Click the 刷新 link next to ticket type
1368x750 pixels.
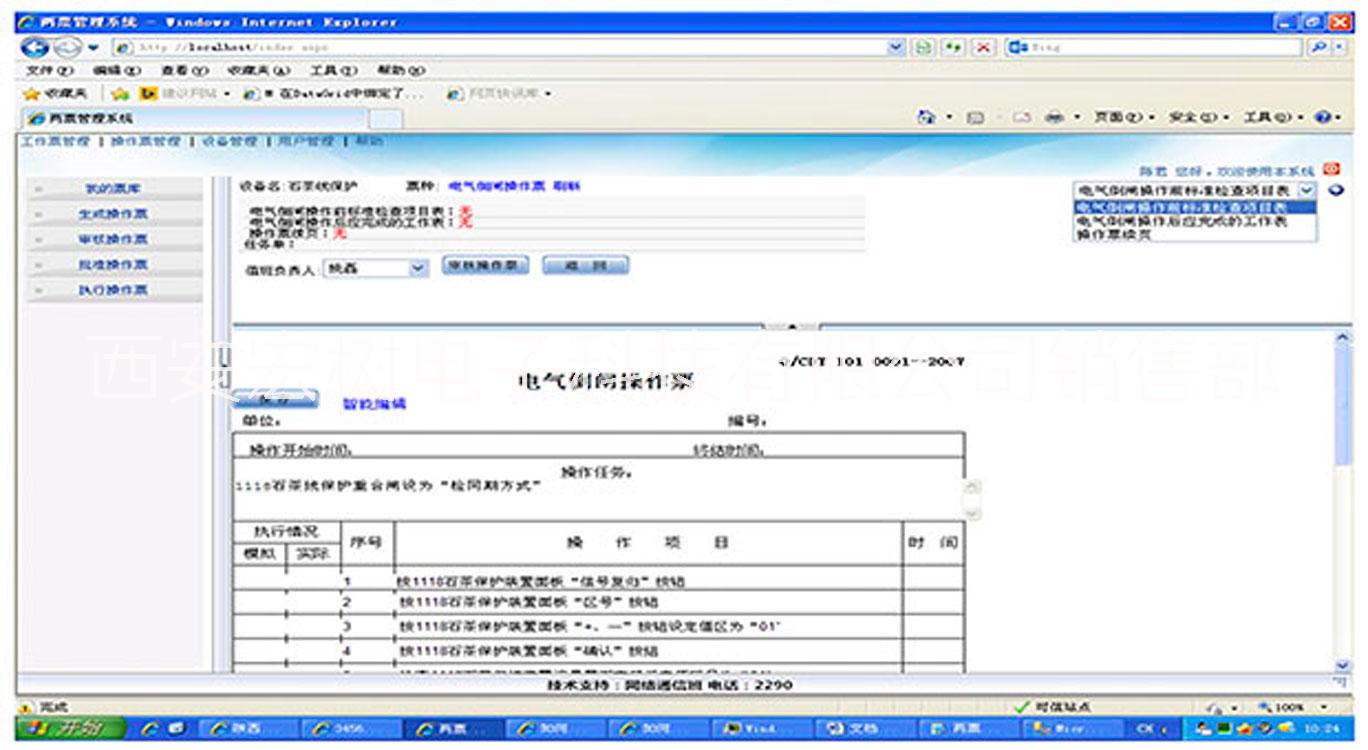[567, 186]
